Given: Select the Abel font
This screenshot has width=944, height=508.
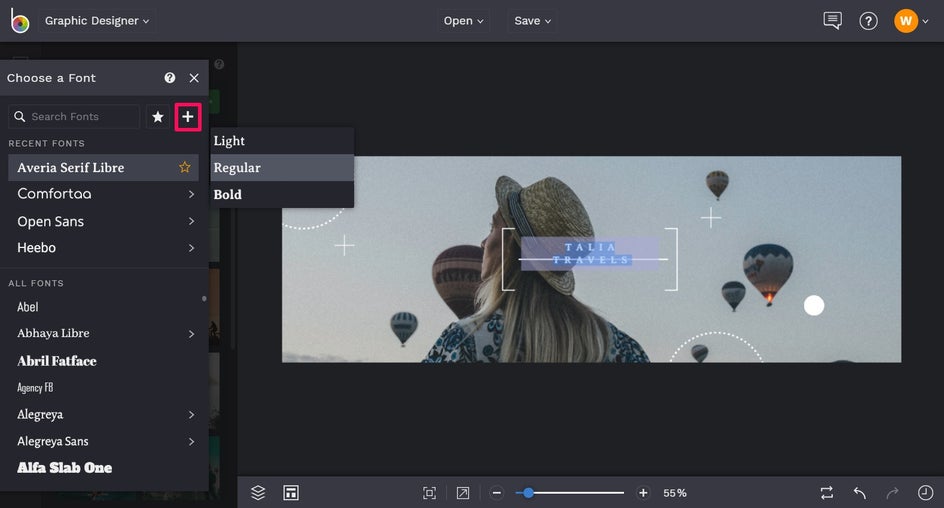Looking at the screenshot, I should (x=28, y=307).
